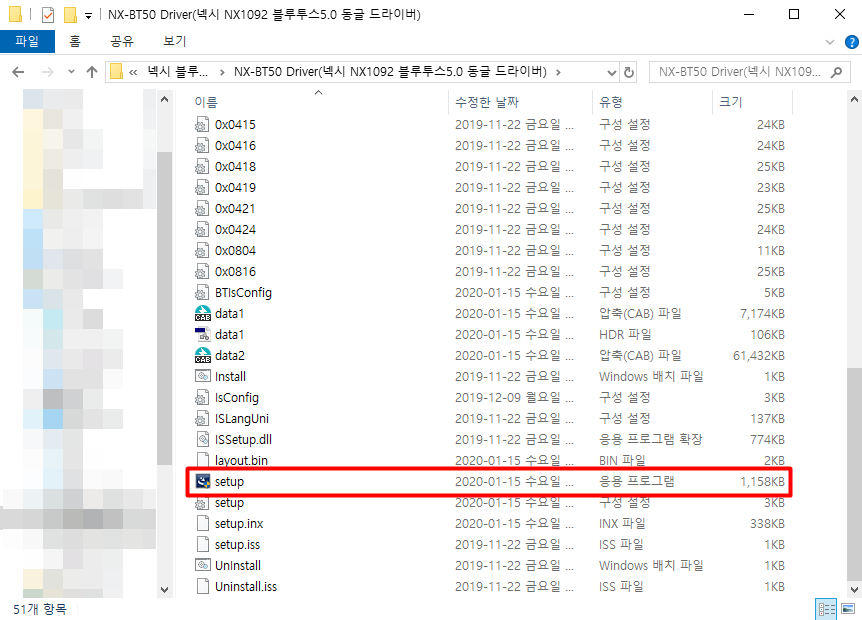Click the 응용 프로그램 확장 type cell
Screen dimensions: 862x620
click(651, 440)
